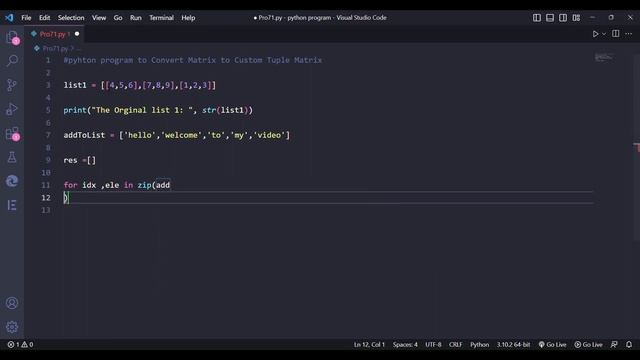640x360 pixels.
Task: Open the Explorer view in activity bar
Action: click(x=12, y=37)
